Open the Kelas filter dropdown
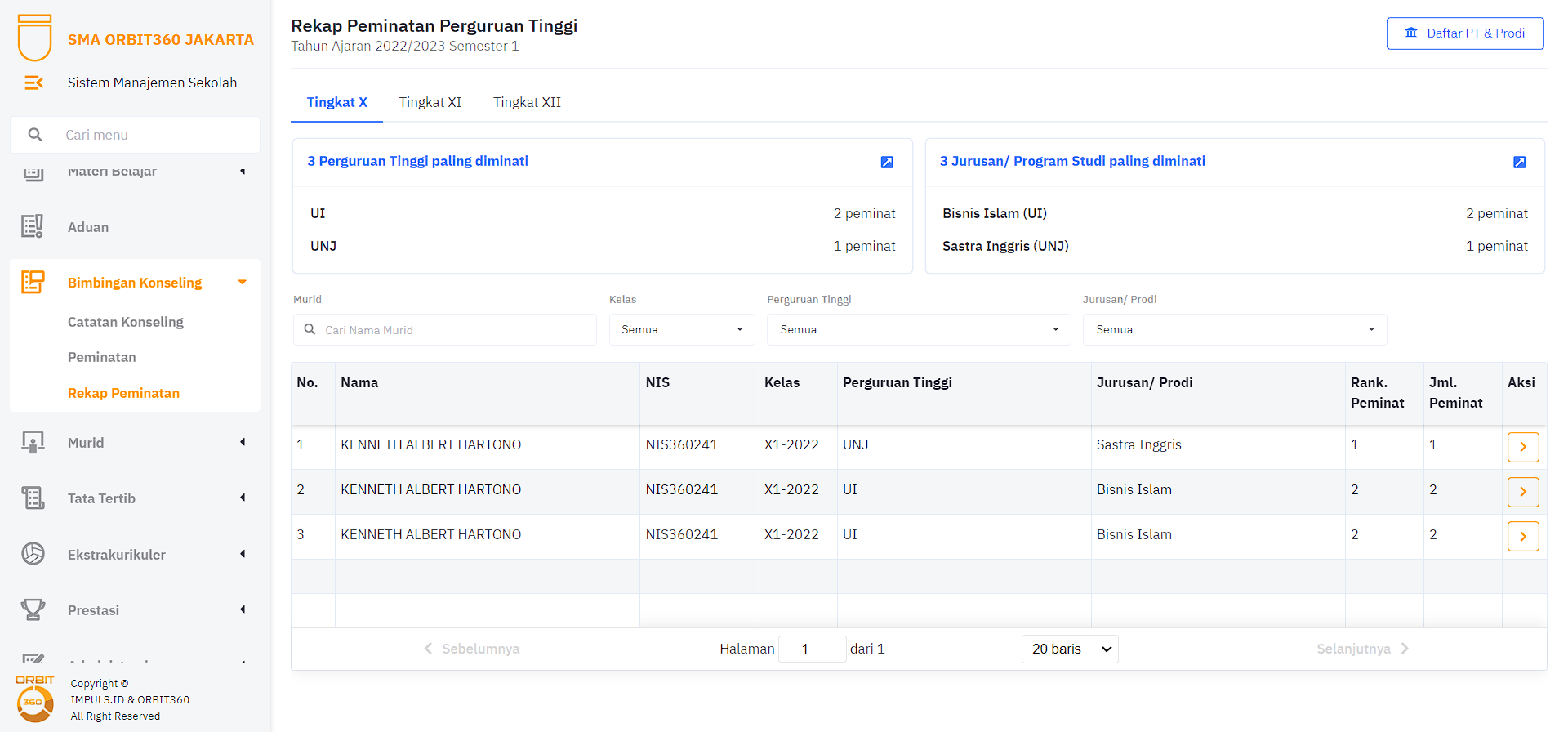The width and height of the screenshot is (1568, 732). 681,329
